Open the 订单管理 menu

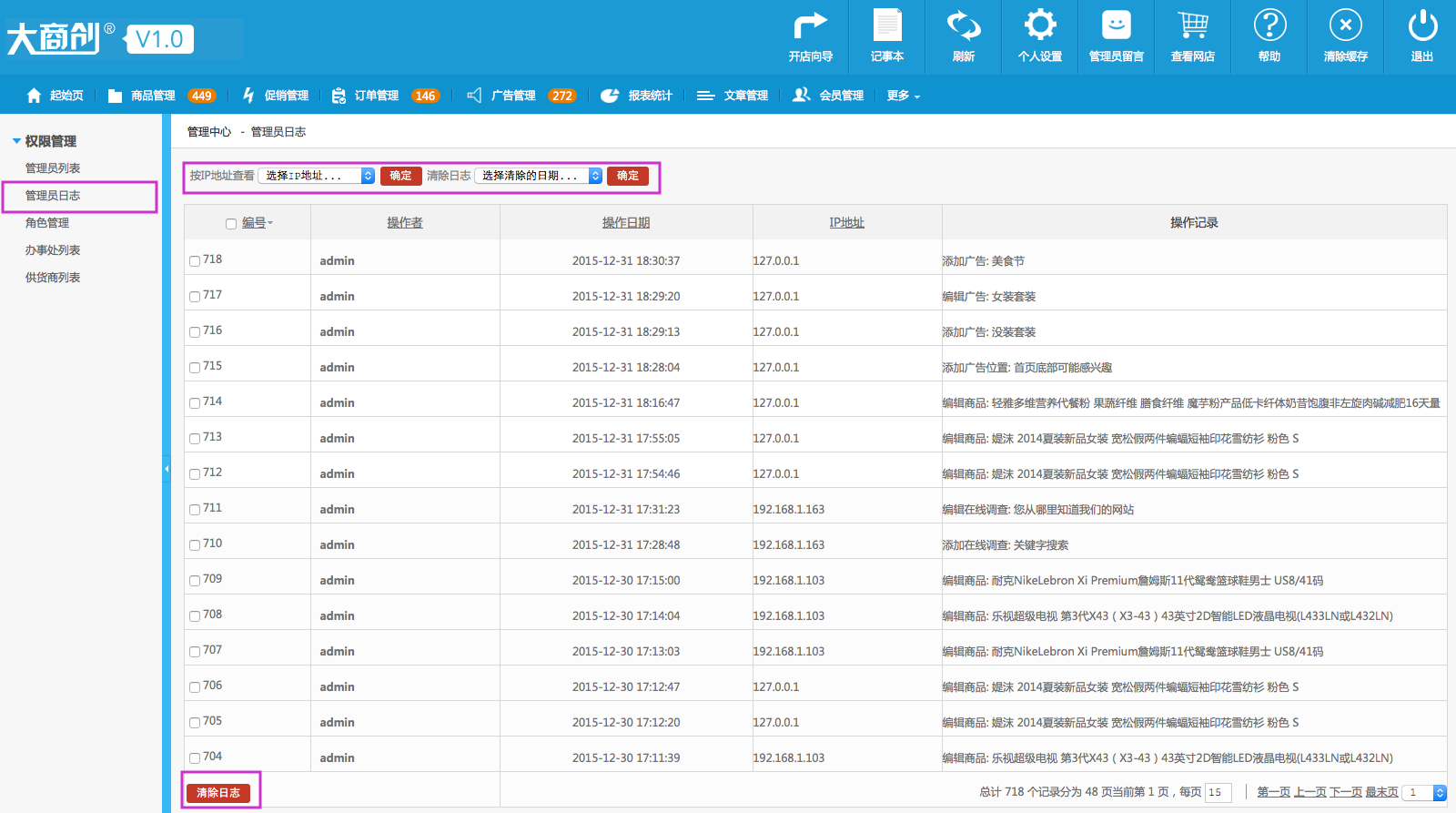point(377,96)
